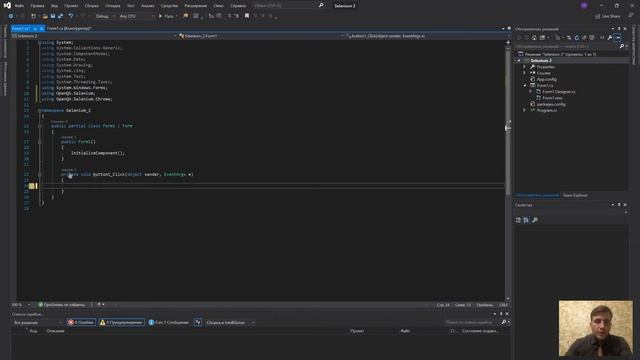Click the highlighted Preview Selected Items icon
This screenshot has width=640, height=360.
tap(618, 38)
